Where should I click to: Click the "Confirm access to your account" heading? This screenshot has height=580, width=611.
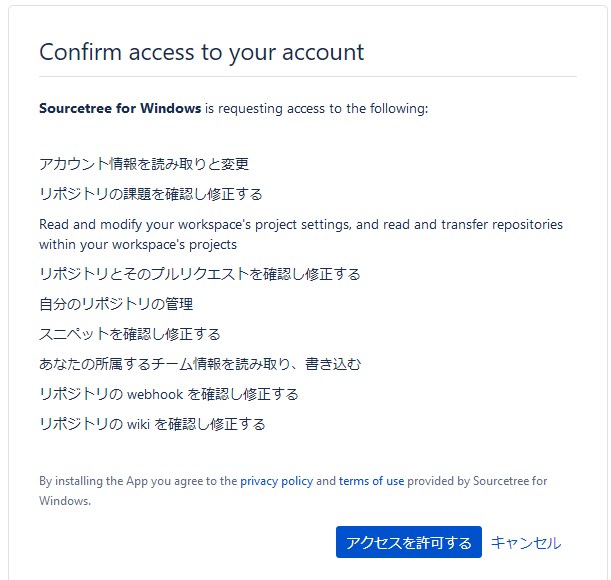tap(201, 52)
